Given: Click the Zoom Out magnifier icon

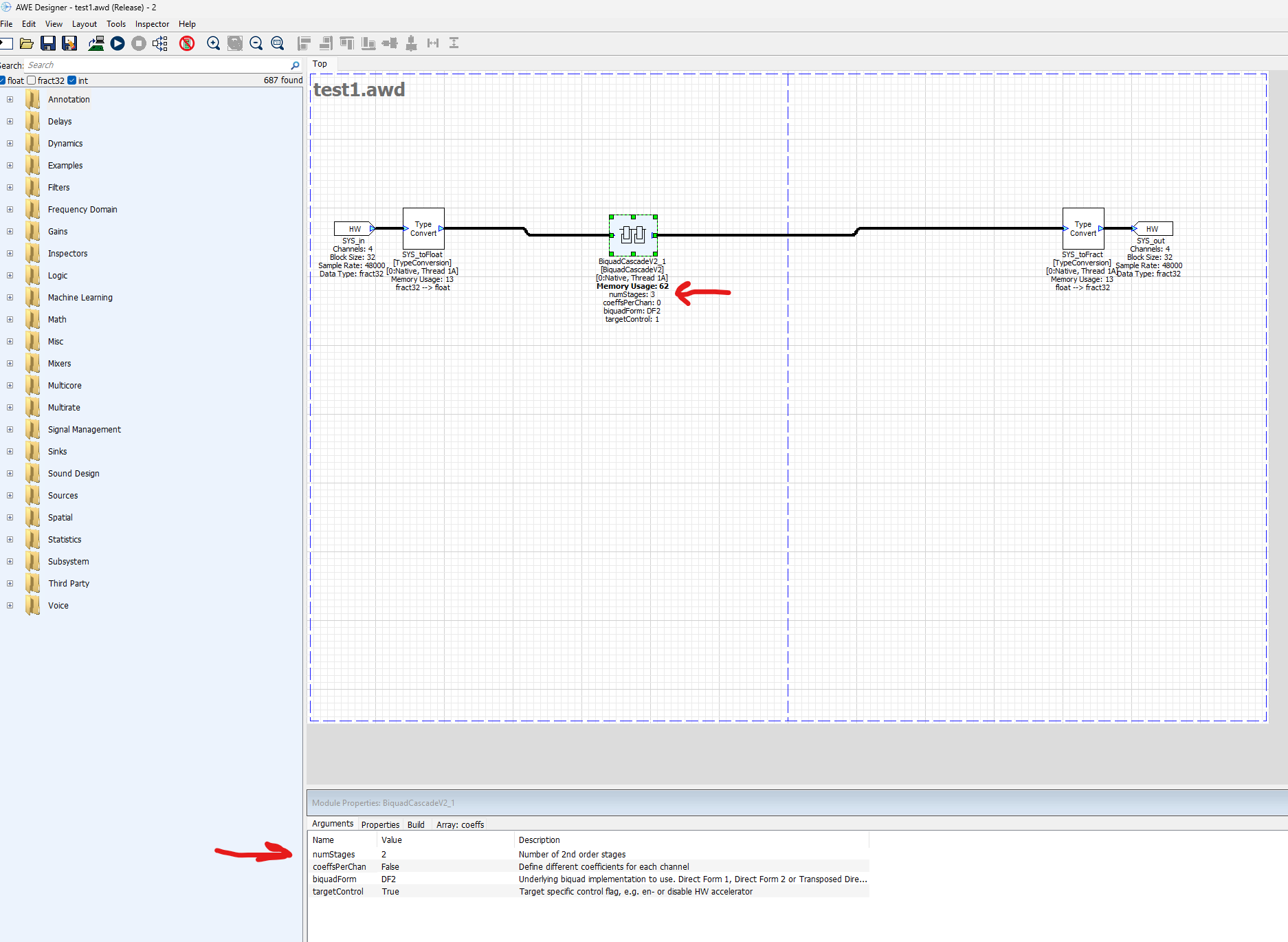Looking at the screenshot, I should click(x=256, y=43).
